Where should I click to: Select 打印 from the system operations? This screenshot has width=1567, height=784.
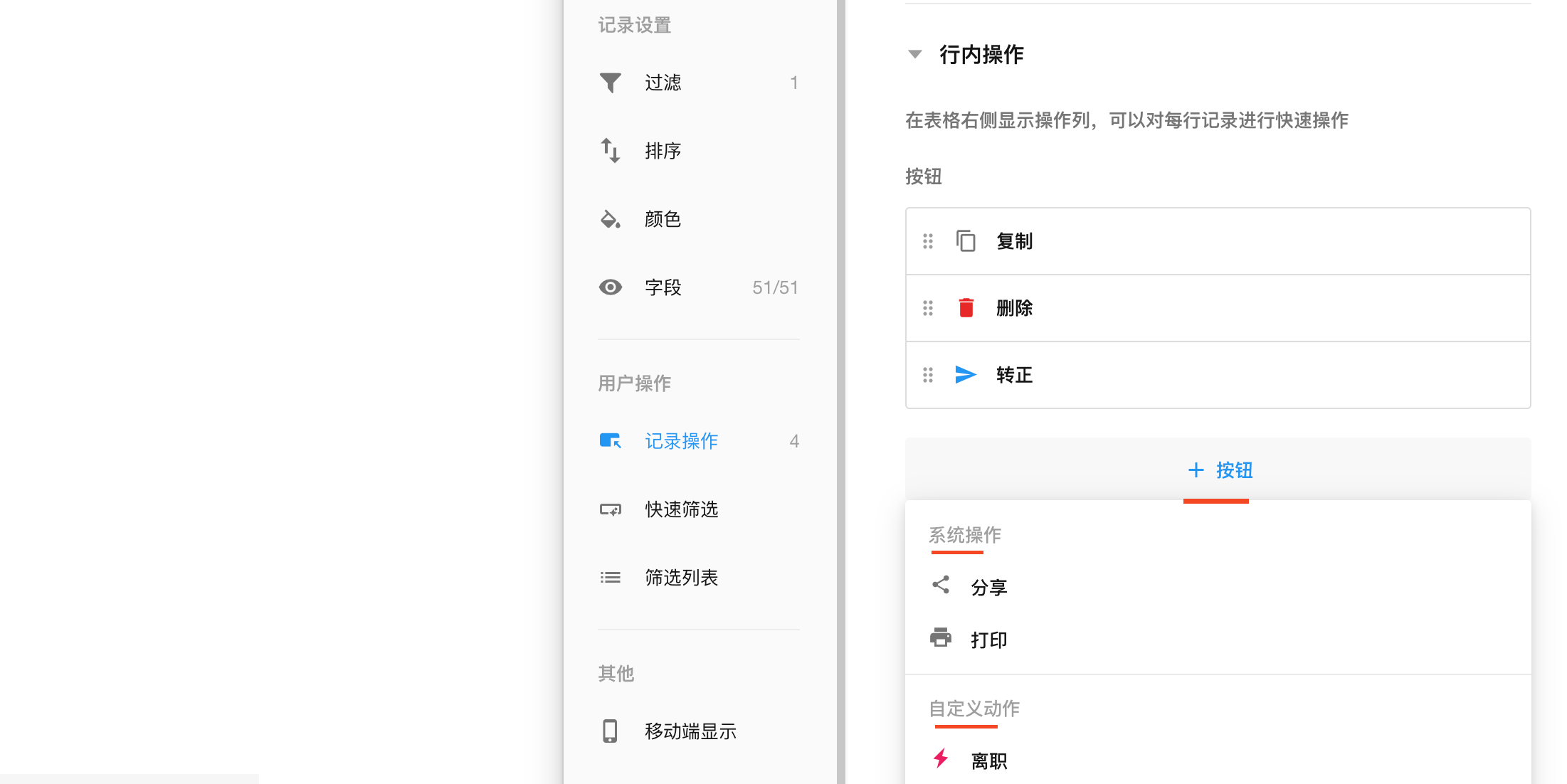(988, 640)
